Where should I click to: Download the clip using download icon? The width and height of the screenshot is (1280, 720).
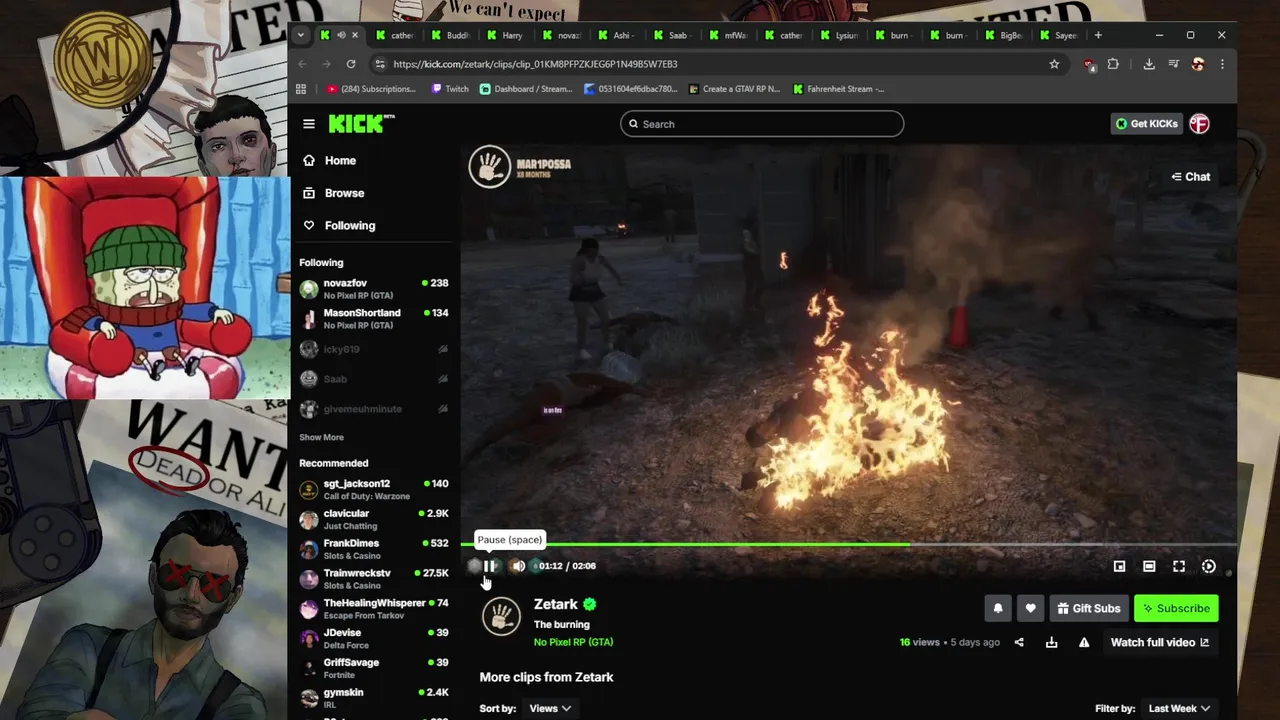tap(1051, 642)
